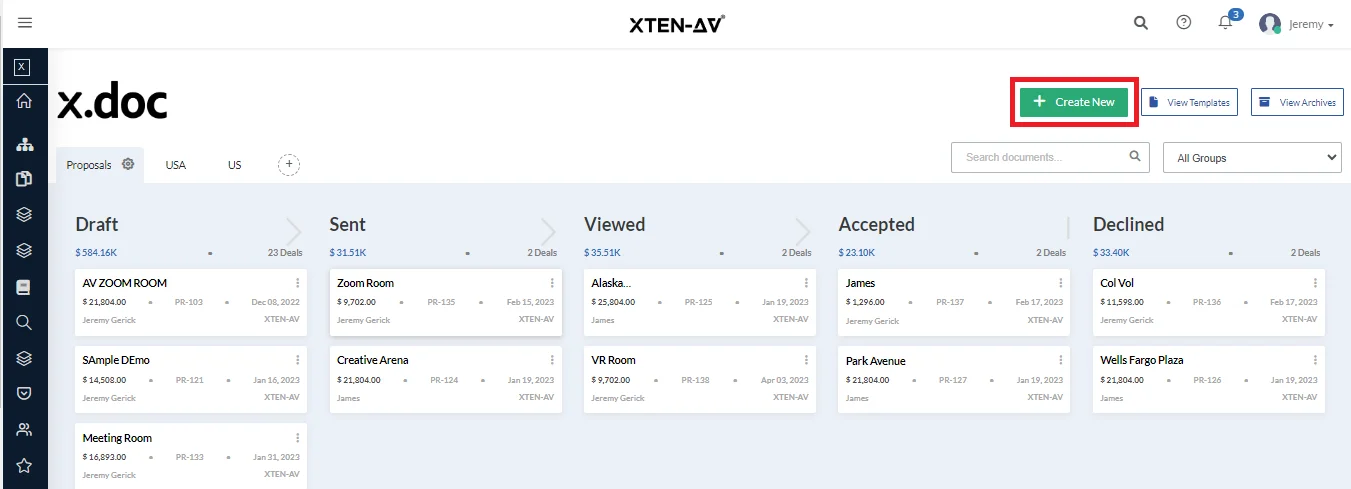Click the users icon in sidebar
The image size is (1351, 489).
(x=24, y=430)
